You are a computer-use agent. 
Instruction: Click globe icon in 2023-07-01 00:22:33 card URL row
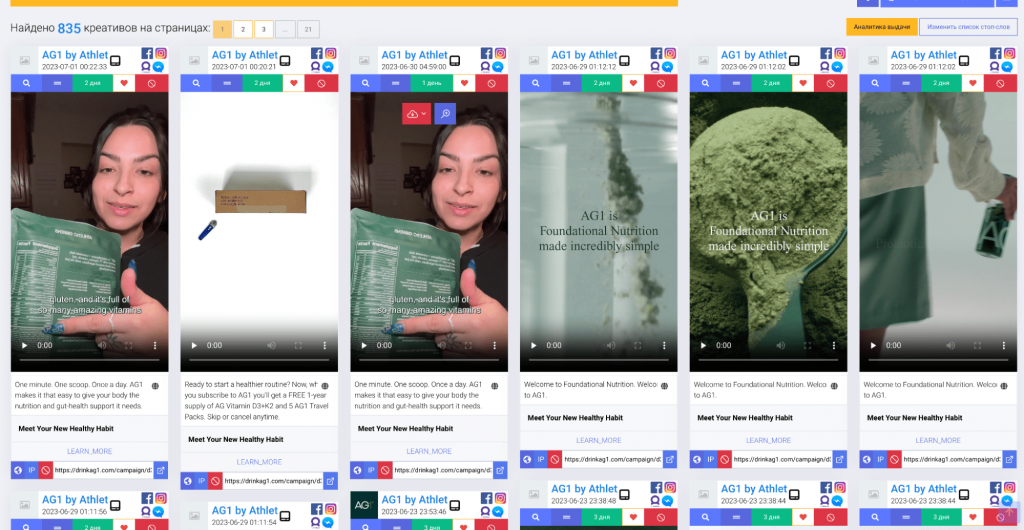(18, 470)
